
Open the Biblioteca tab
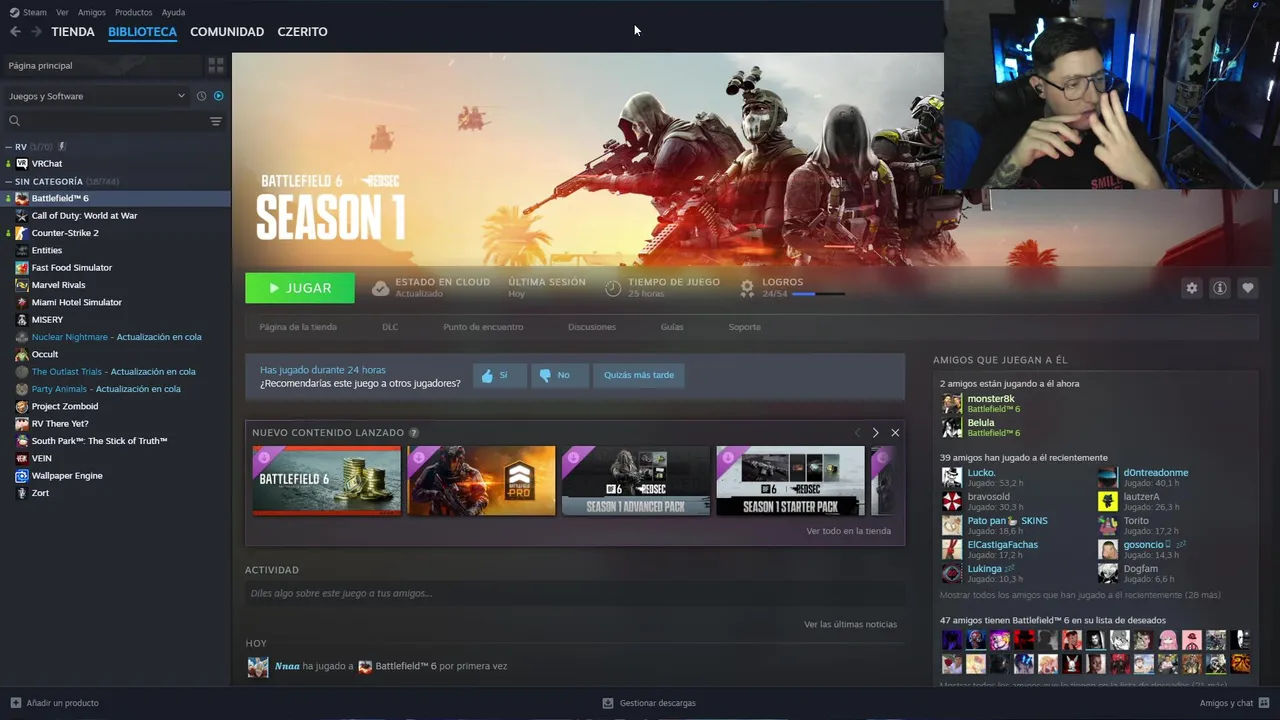tap(142, 32)
